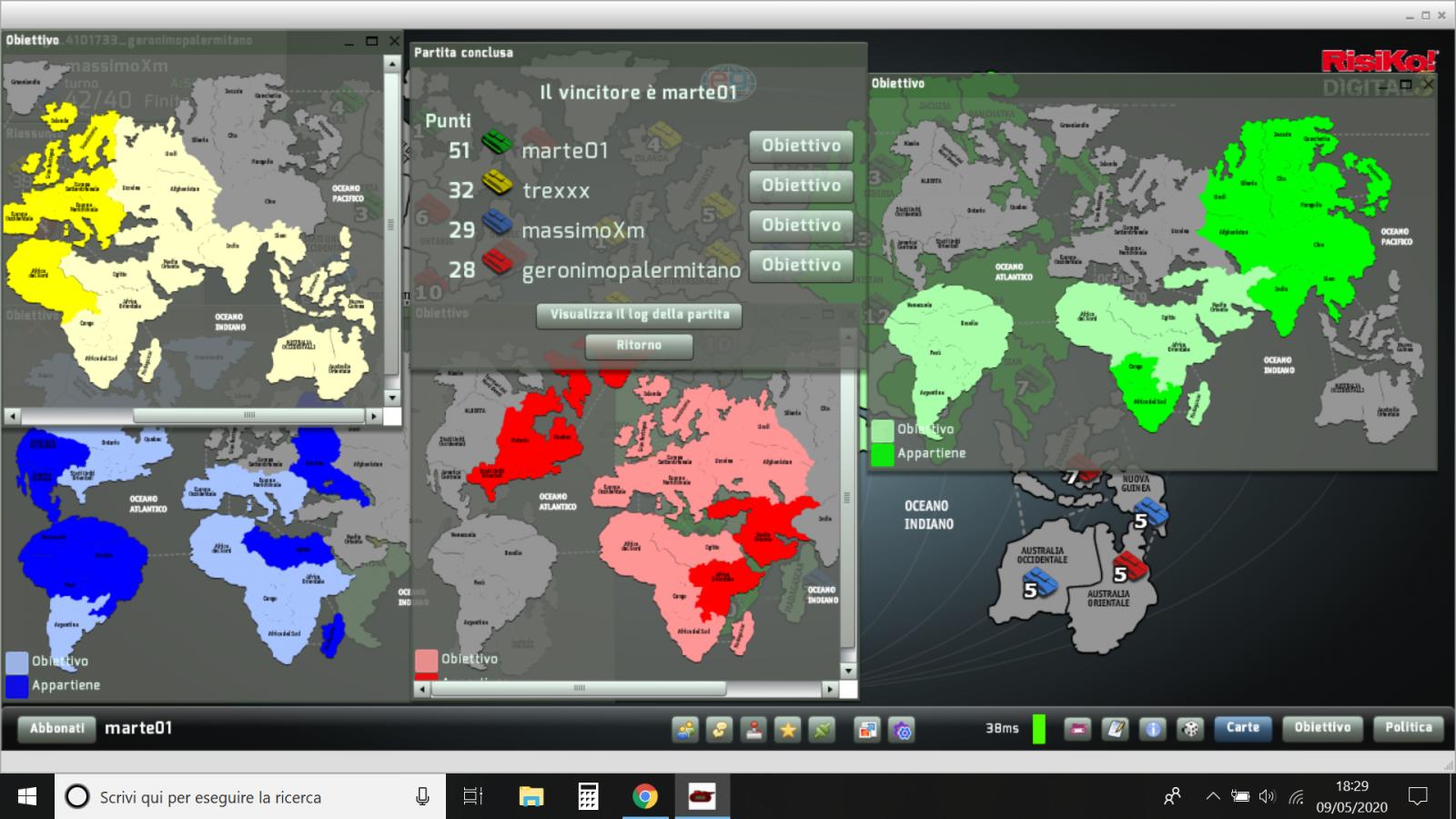
Task: Click the green tank icon beside marte01
Action: click(497, 143)
